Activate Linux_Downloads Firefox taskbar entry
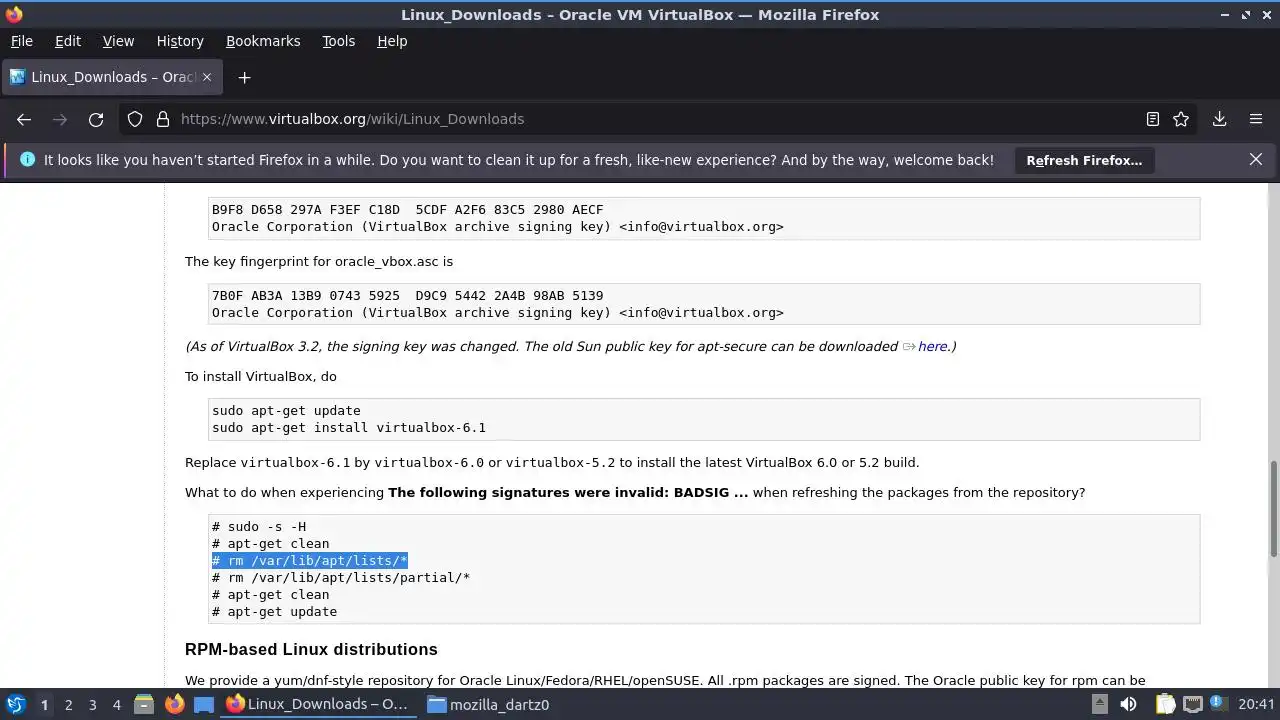The image size is (1280, 720). tap(318, 704)
